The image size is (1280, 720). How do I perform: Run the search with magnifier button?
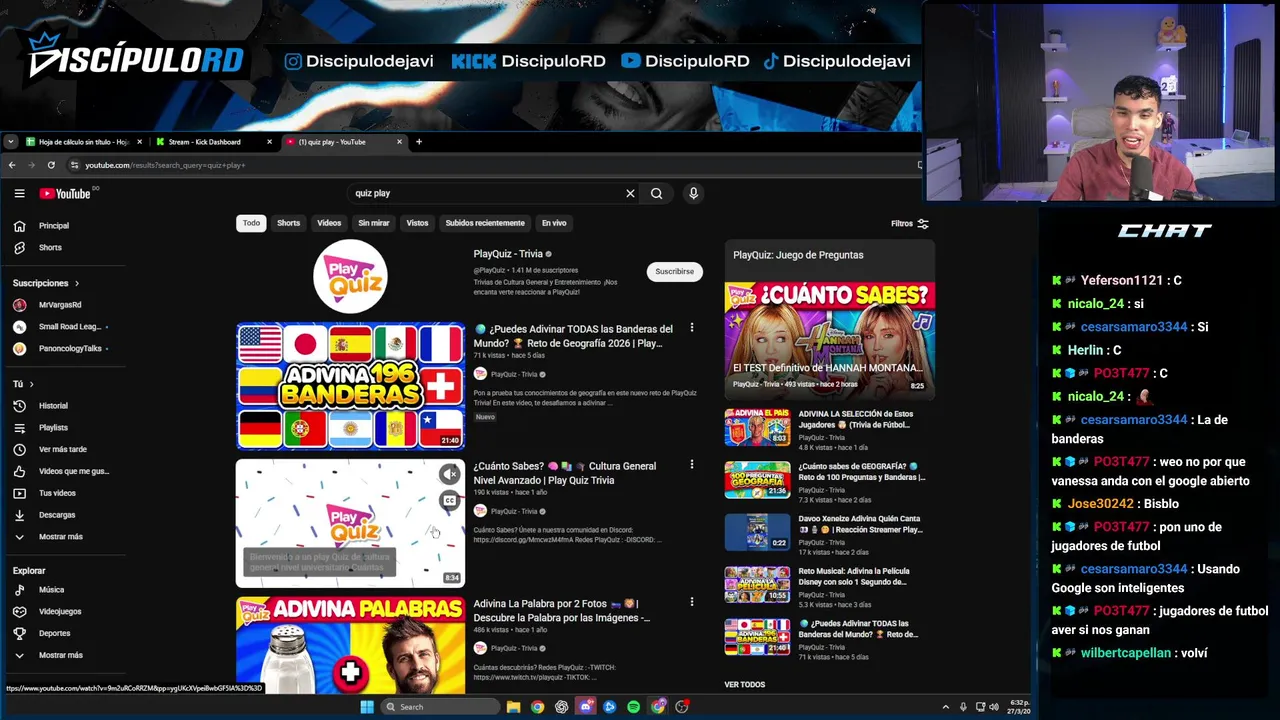656,193
